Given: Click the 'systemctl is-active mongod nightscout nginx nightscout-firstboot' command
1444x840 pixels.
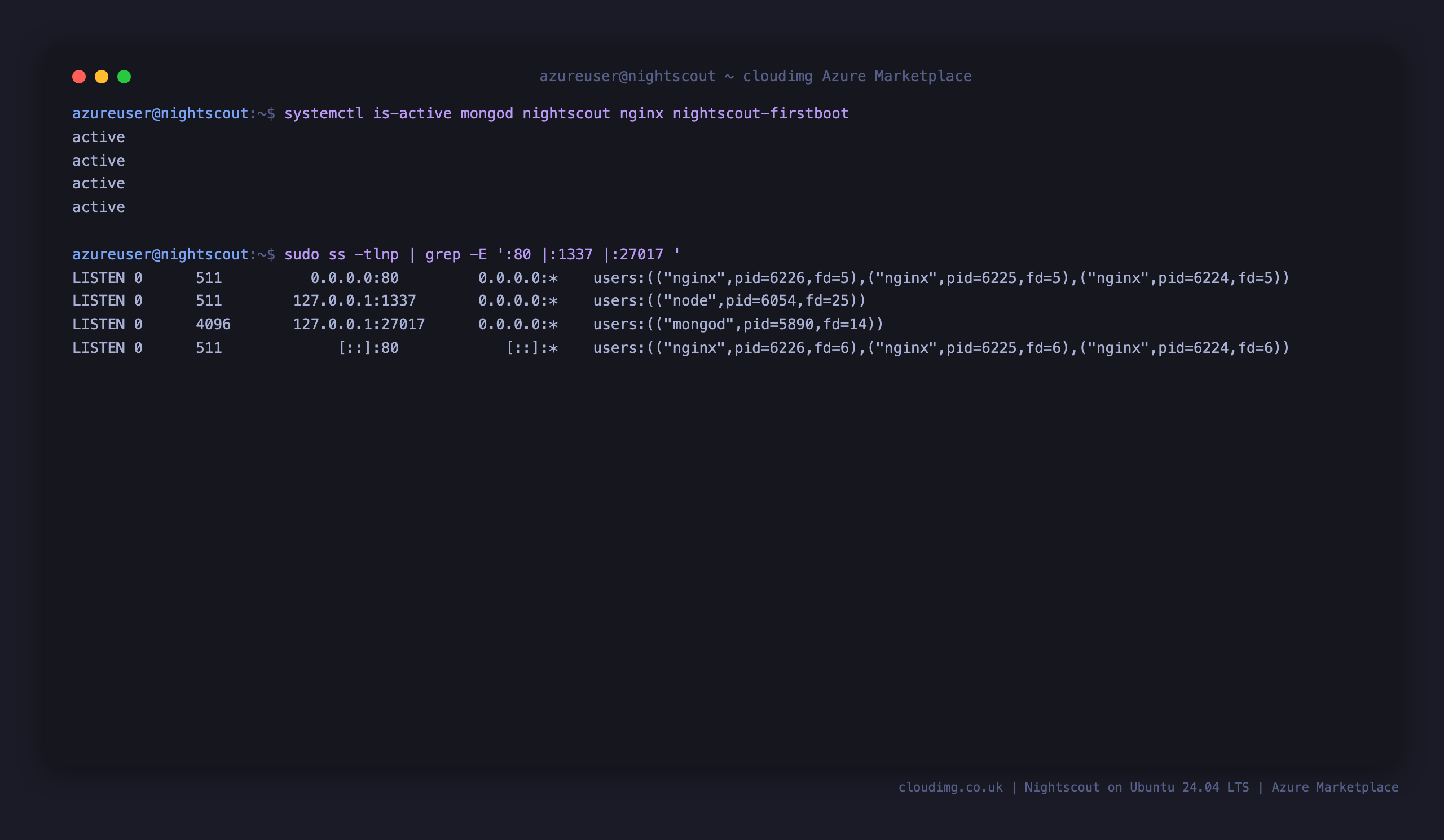Looking at the screenshot, I should coord(566,113).
